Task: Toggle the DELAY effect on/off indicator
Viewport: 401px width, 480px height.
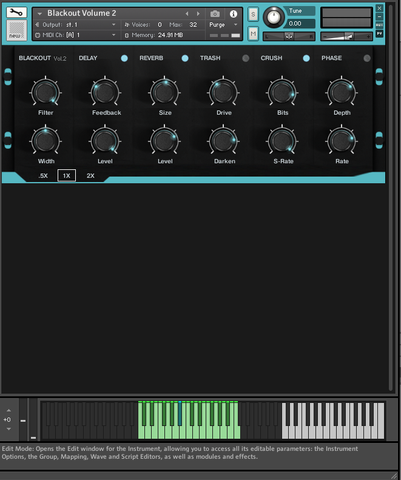Action: point(124,58)
